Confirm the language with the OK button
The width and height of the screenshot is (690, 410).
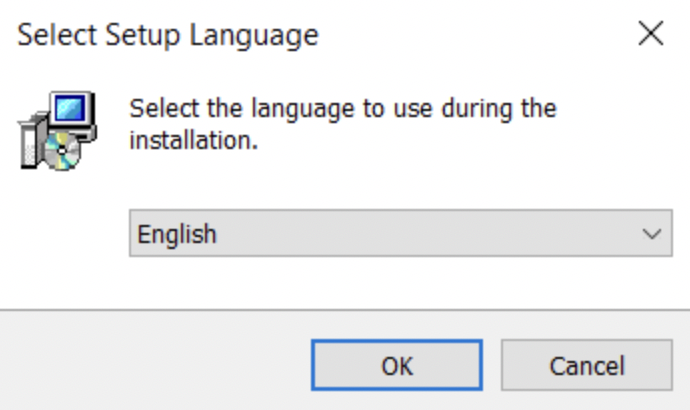click(x=396, y=365)
